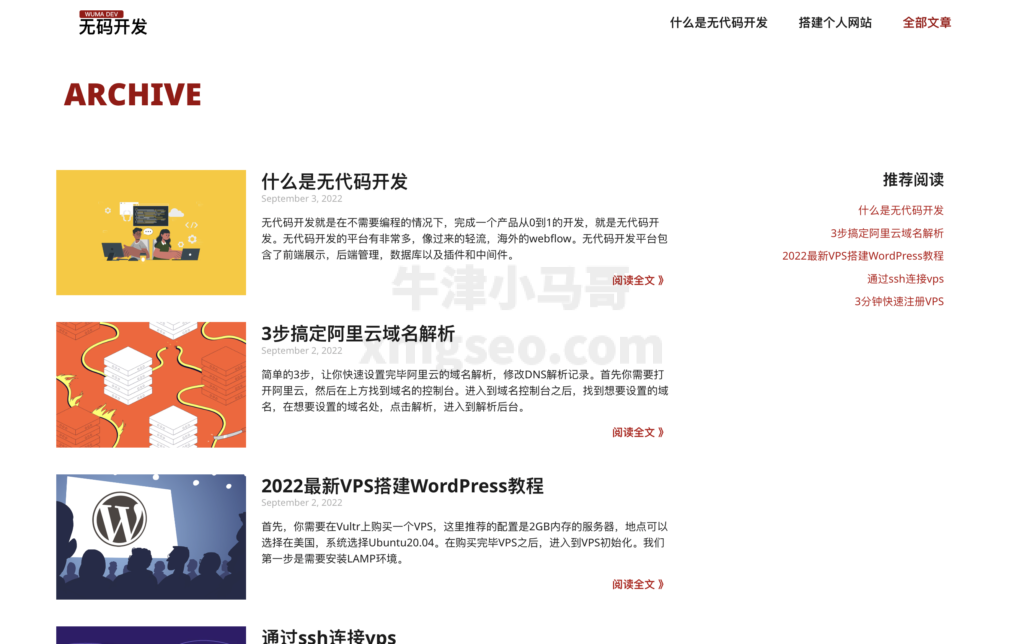Open the 搭建个人网站 navigation menu item

pos(835,23)
